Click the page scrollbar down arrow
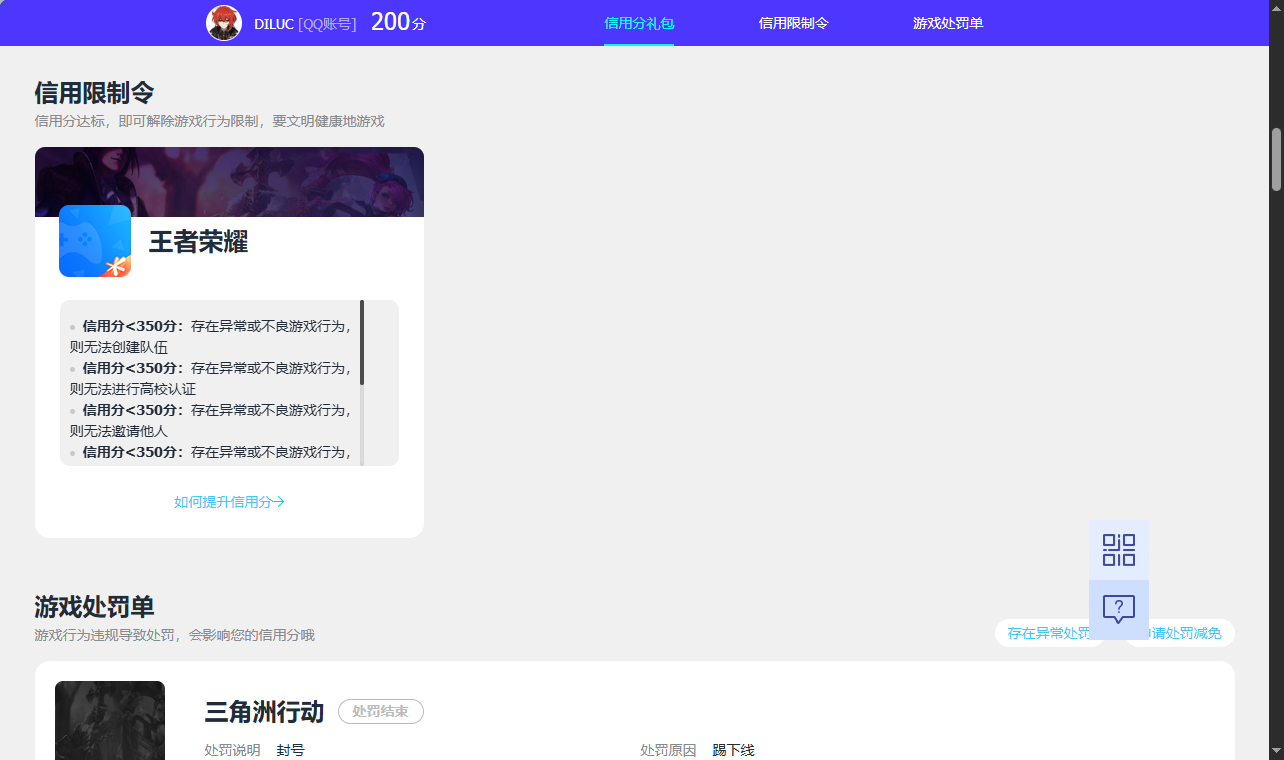 (x=1276, y=750)
